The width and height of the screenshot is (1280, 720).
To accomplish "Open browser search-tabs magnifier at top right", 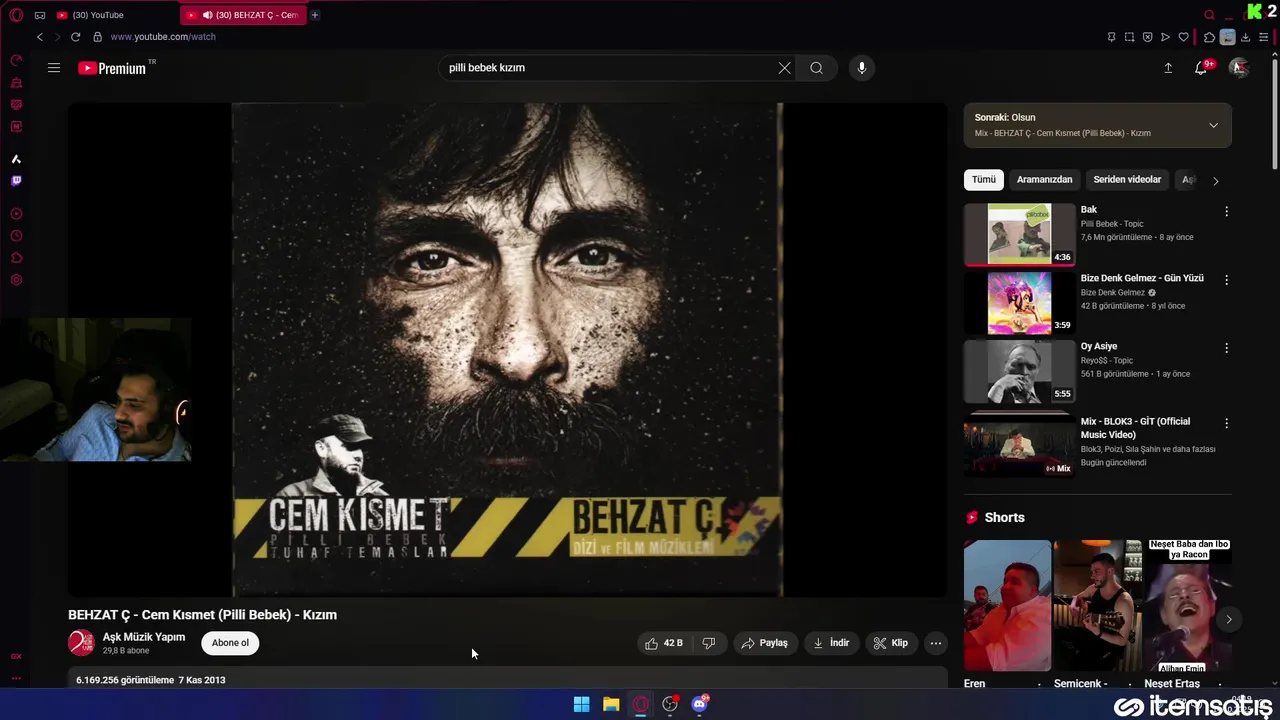I will (x=1209, y=15).
